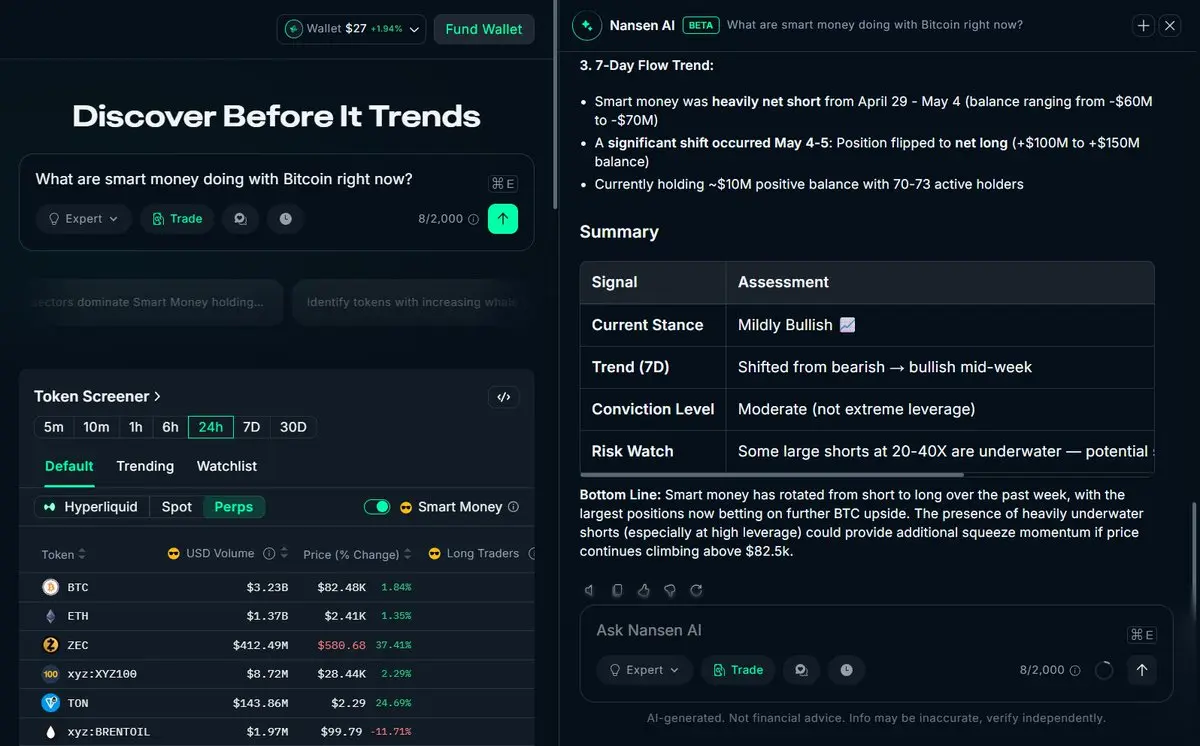
Task: Click info icon next to Smart Money
Action: tap(513, 507)
